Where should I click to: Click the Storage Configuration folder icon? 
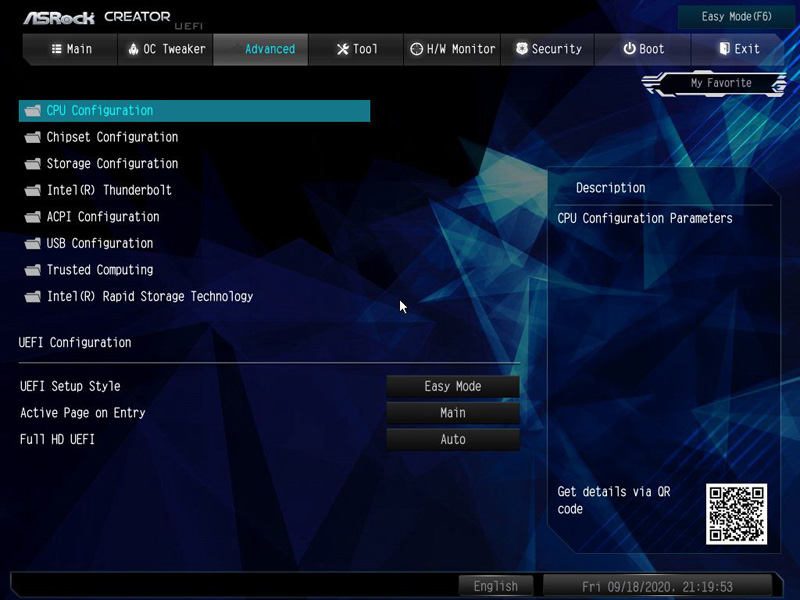click(33, 164)
